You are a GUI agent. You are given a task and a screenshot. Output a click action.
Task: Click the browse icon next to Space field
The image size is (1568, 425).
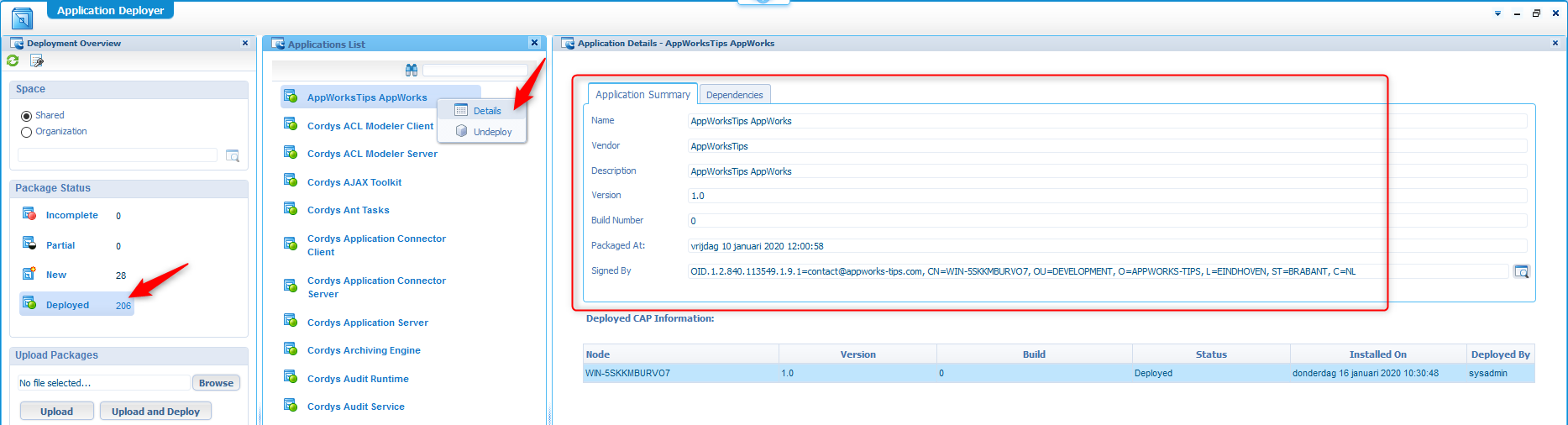coord(233,155)
